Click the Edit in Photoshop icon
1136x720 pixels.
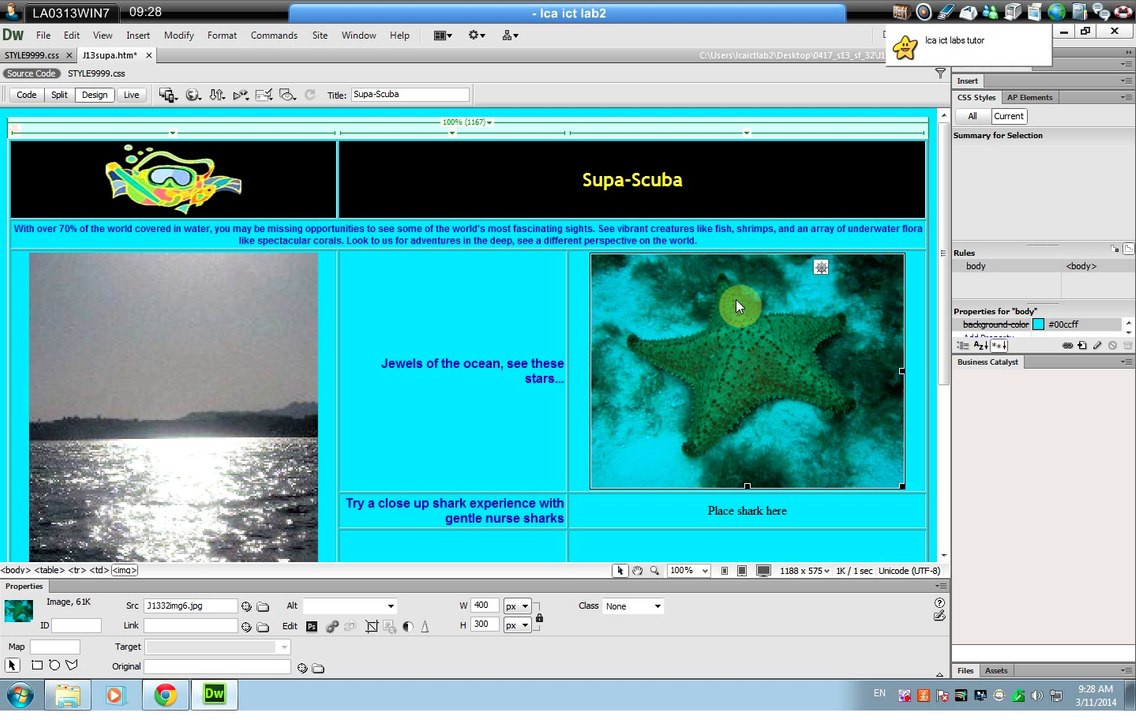(x=311, y=627)
